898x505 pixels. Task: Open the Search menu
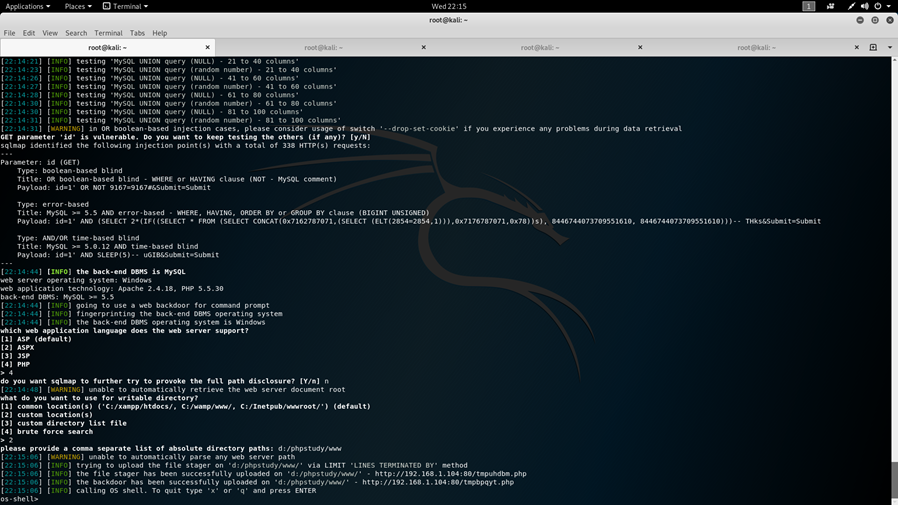[76, 33]
